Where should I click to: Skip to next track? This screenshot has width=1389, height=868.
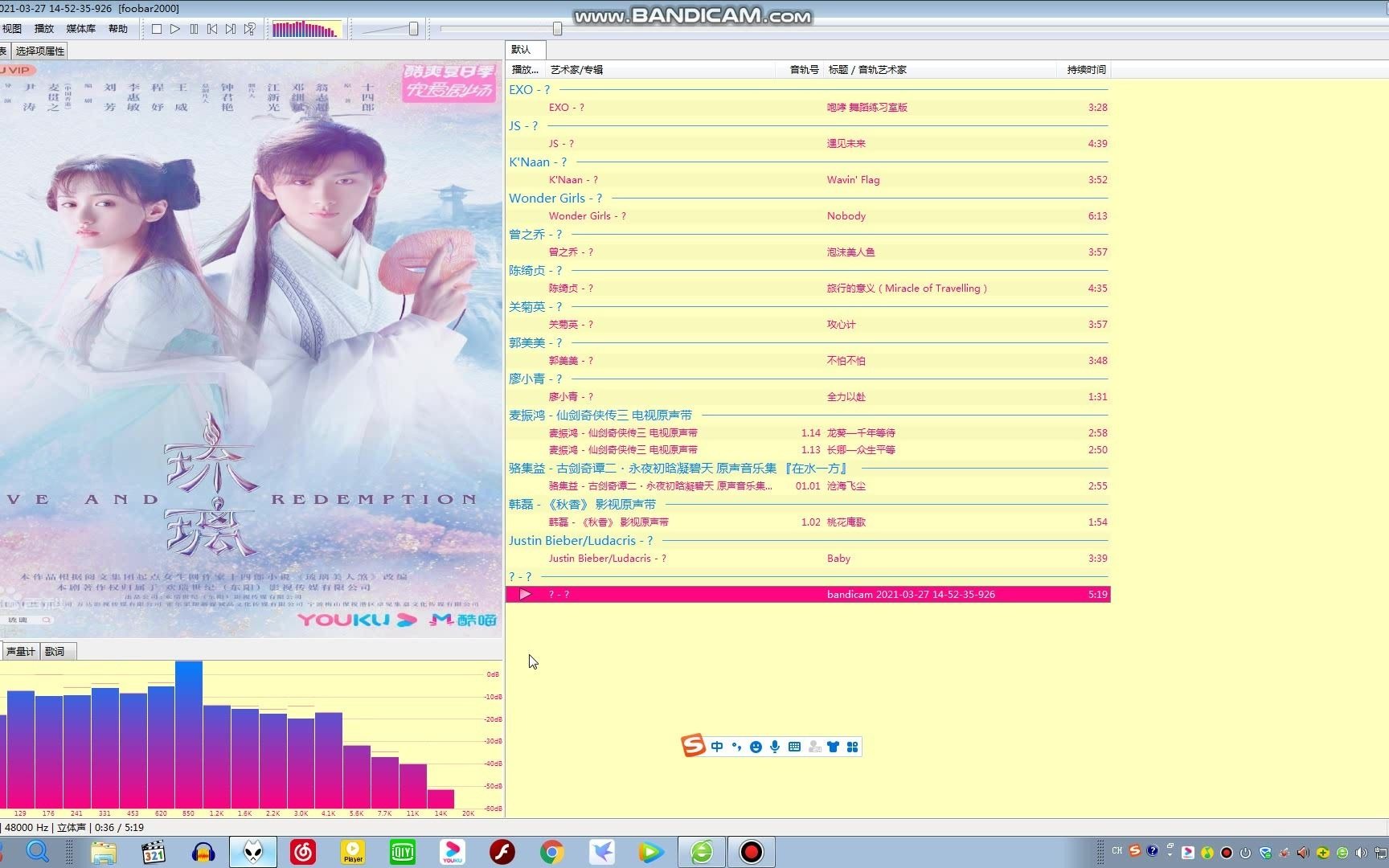[231, 29]
